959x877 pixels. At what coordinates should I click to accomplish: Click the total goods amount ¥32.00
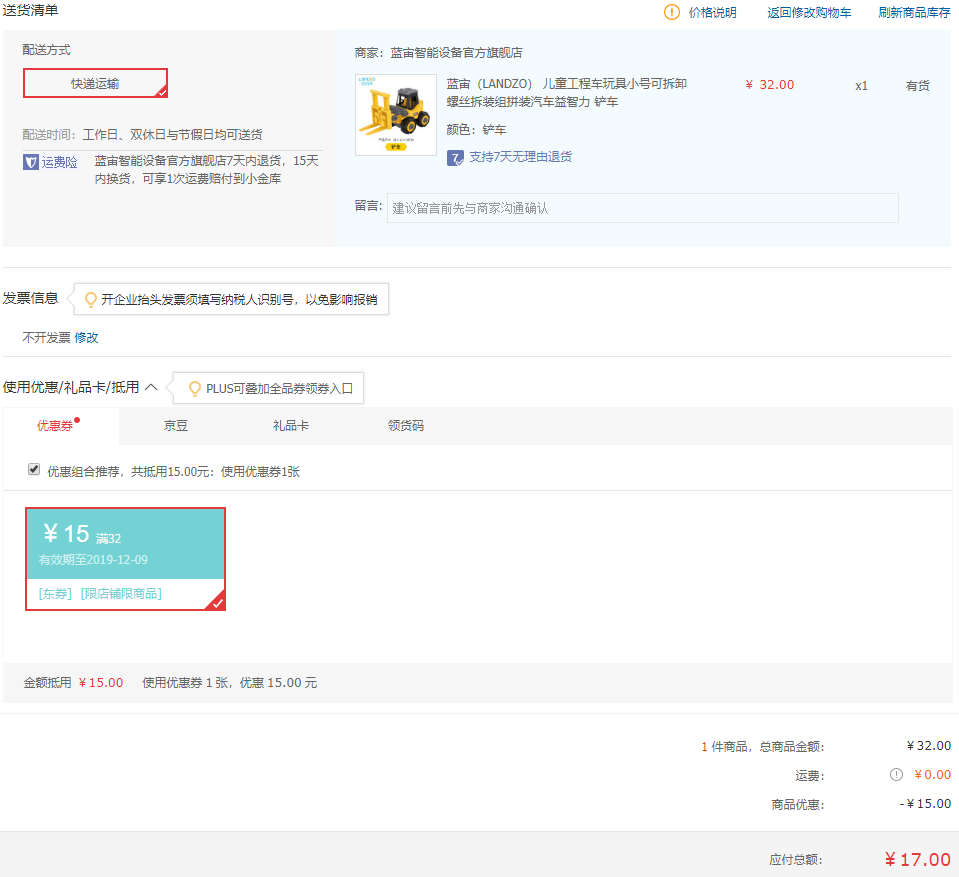click(928, 746)
